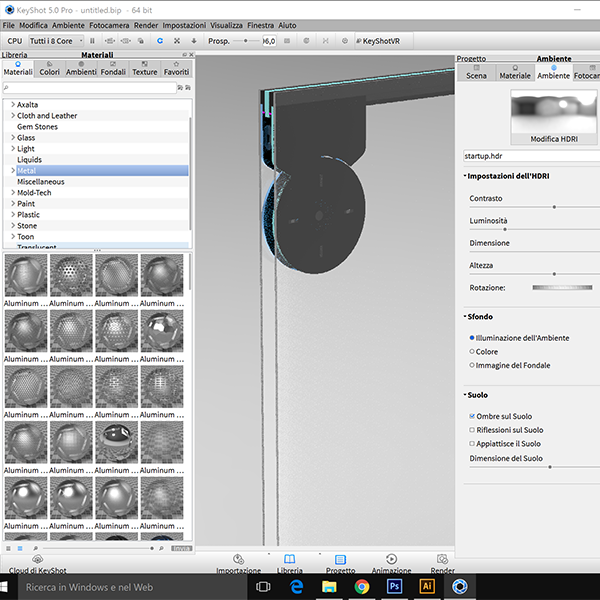This screenshot has height=600, width=600.
Task: Expand the Axalta category
Action: 13,104
